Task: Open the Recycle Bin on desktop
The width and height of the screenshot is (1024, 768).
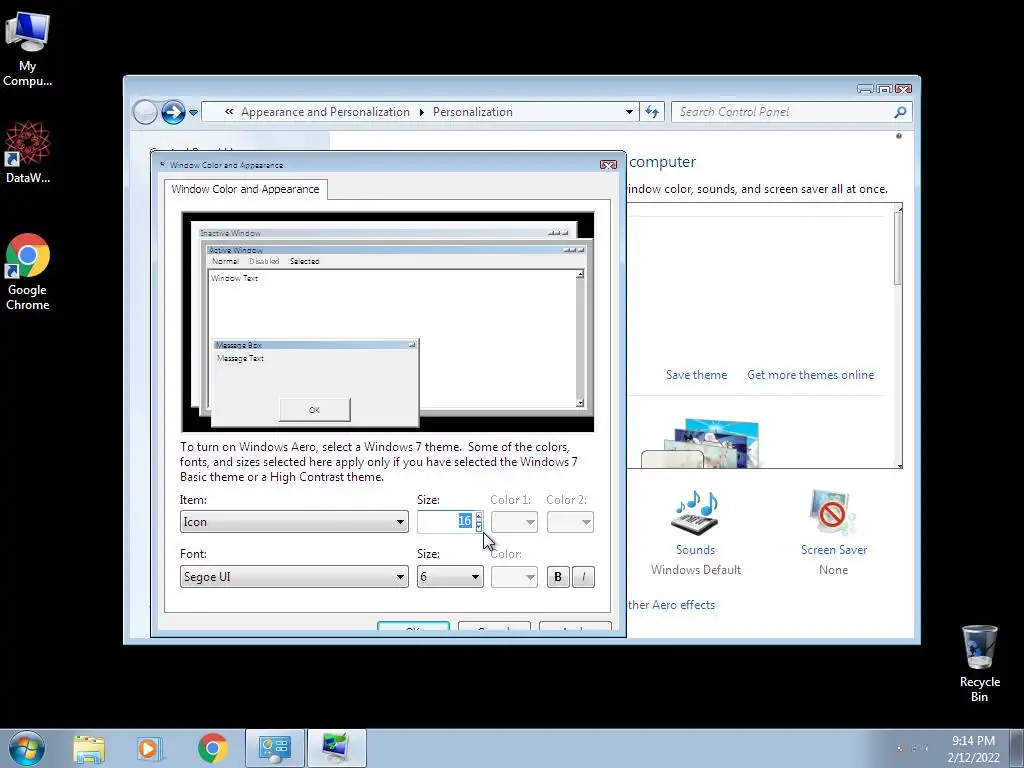Action: pyautogui.click(x=979, y=663)
